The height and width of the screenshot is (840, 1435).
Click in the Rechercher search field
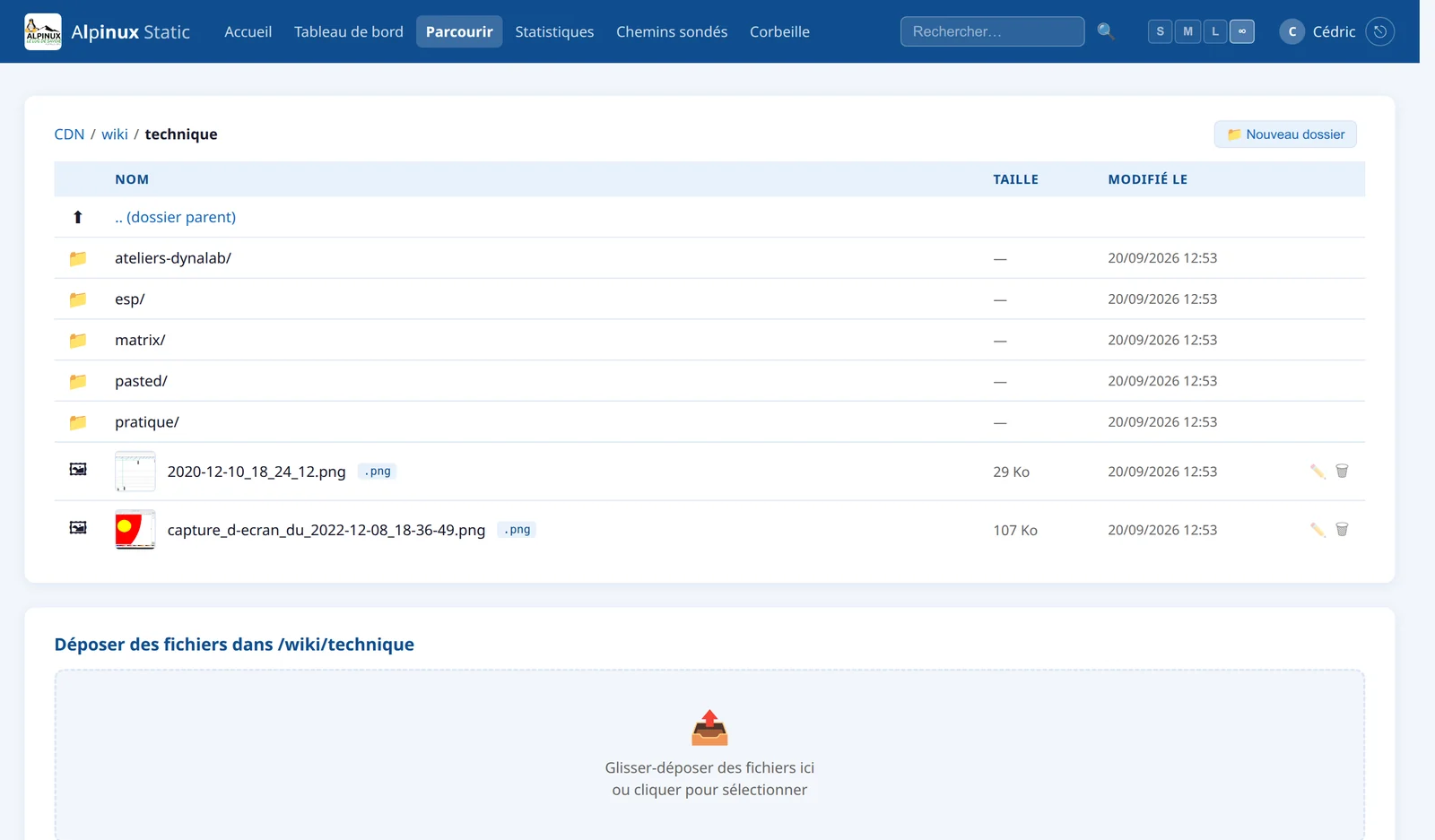pyautogui.click(x=992, y=31)
